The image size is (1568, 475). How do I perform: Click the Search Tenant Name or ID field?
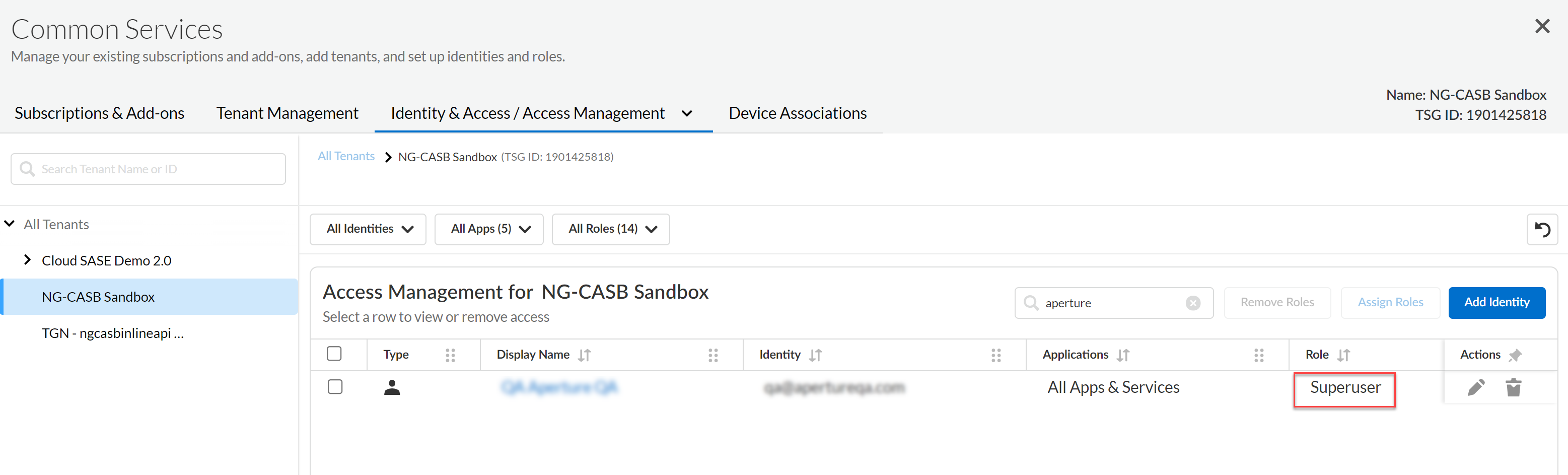[149, 169]
